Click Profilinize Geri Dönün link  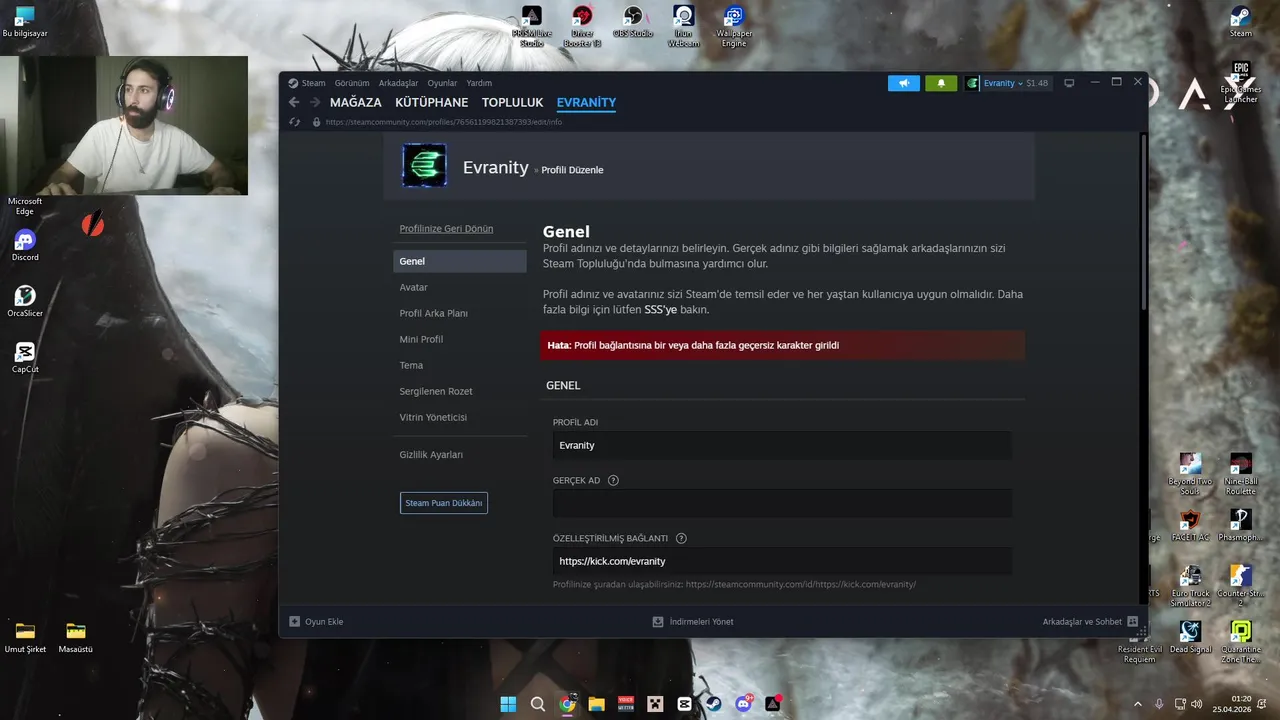pyautogui.click(x=446, y=229)
